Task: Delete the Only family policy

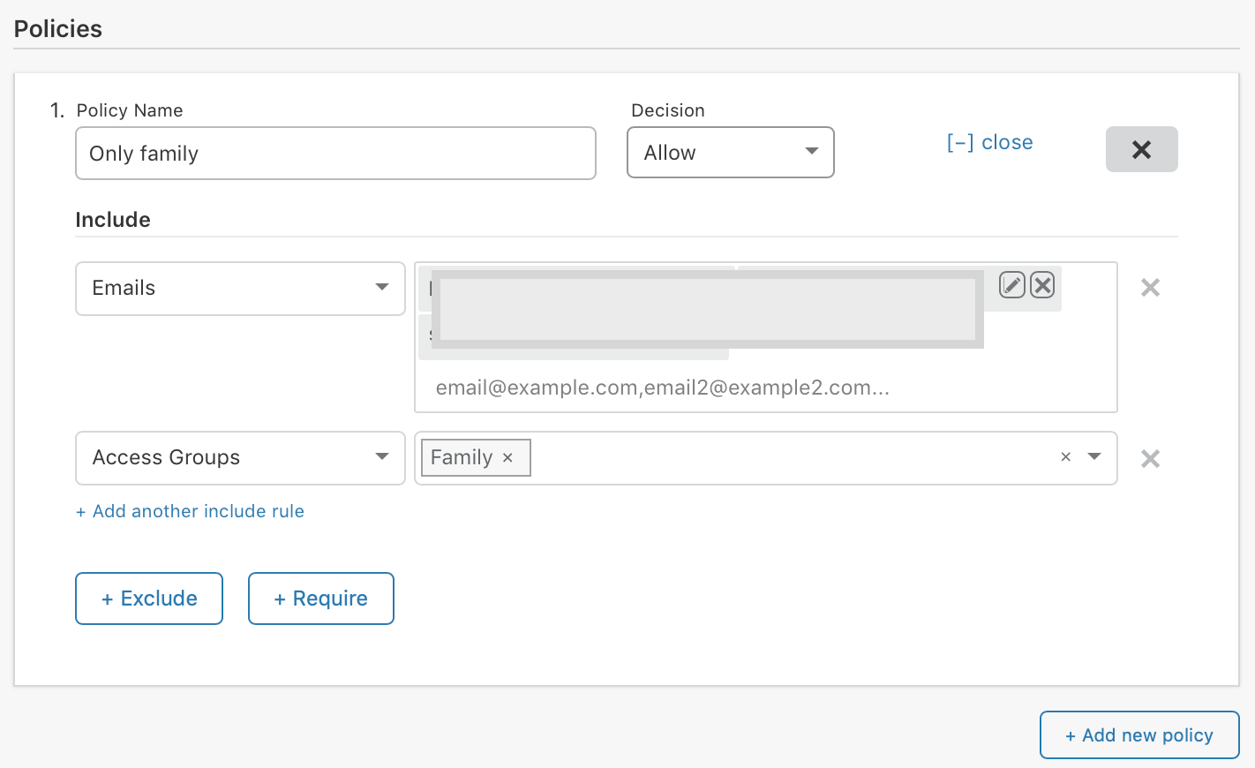Action: tap(1141, 150)
